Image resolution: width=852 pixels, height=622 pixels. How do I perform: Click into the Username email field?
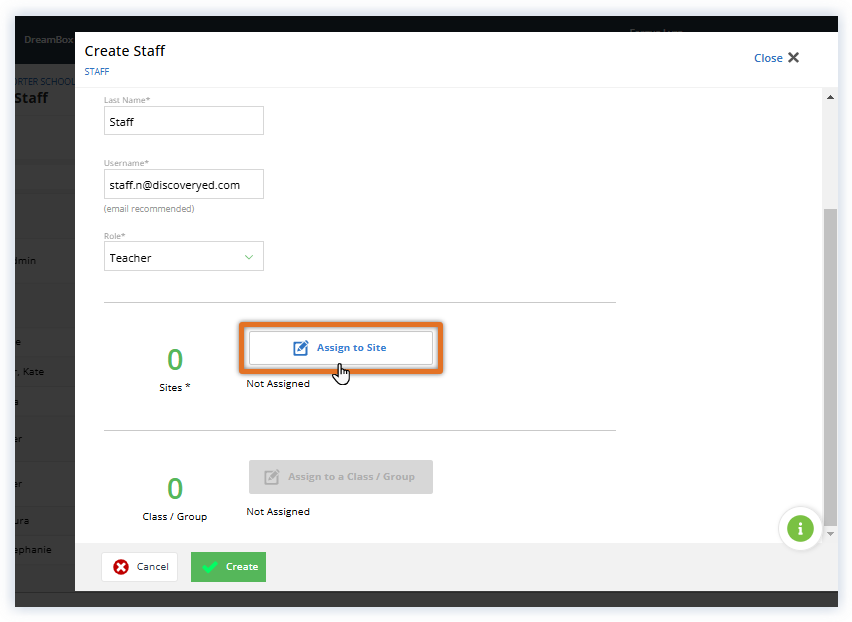coord(184,184)
